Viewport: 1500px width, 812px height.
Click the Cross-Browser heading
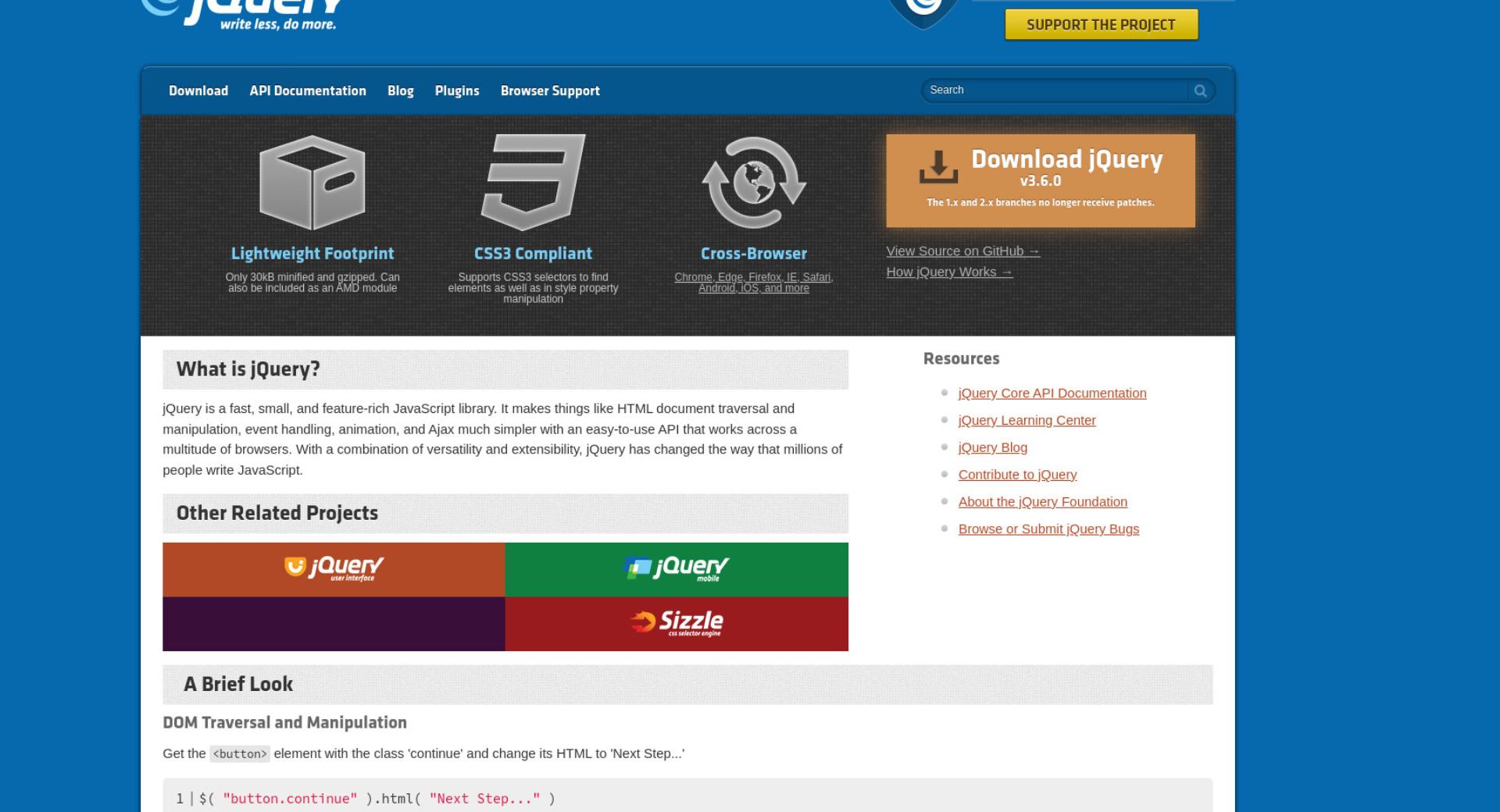pyautogui.click(x=754, y=254)
